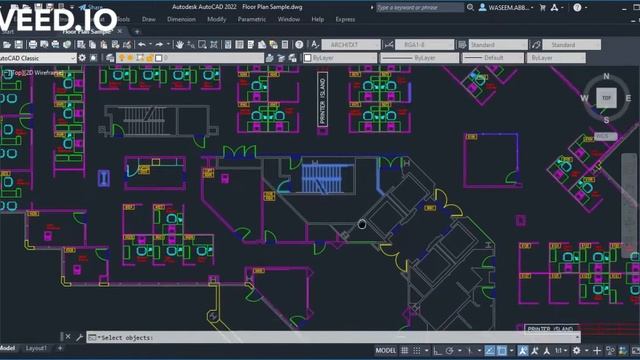Viewport: 640px width, 360px height.
Task: Toggle Ortho mode in status bar
Action: 437,351
